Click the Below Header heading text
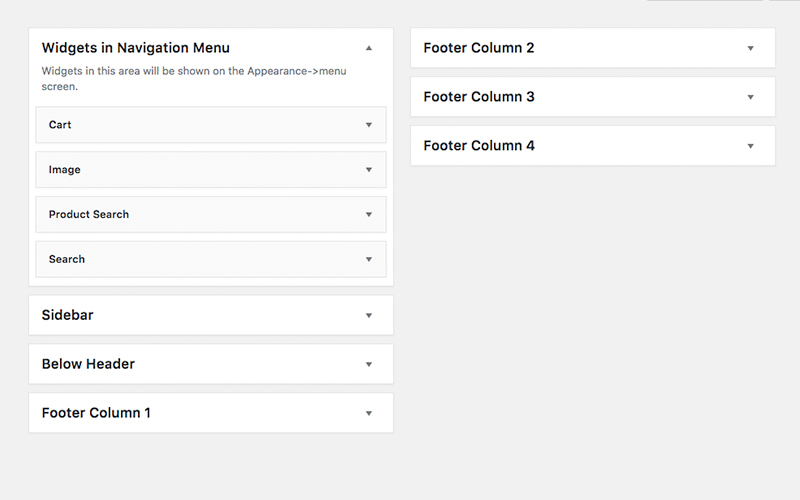This screenshot has height=500, width=800. 88,364
